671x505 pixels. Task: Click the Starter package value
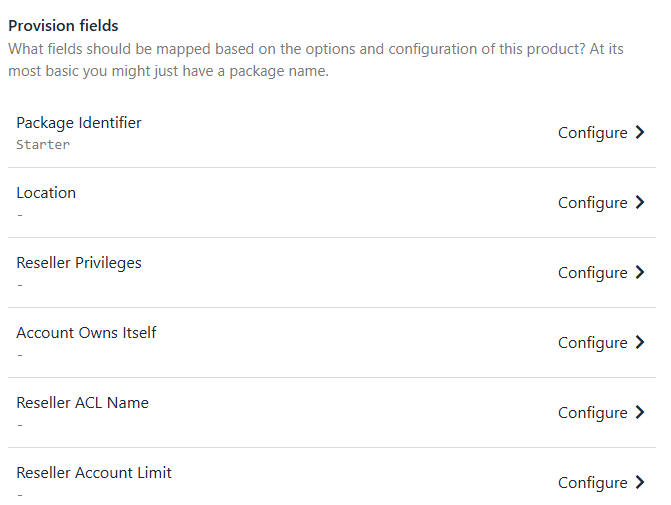pyautogui.click(x=43, y=145)
